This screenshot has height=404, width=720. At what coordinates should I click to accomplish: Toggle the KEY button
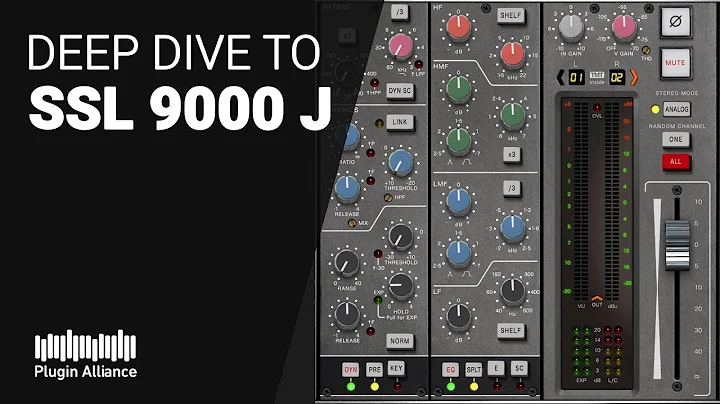(x=396, y=368)
